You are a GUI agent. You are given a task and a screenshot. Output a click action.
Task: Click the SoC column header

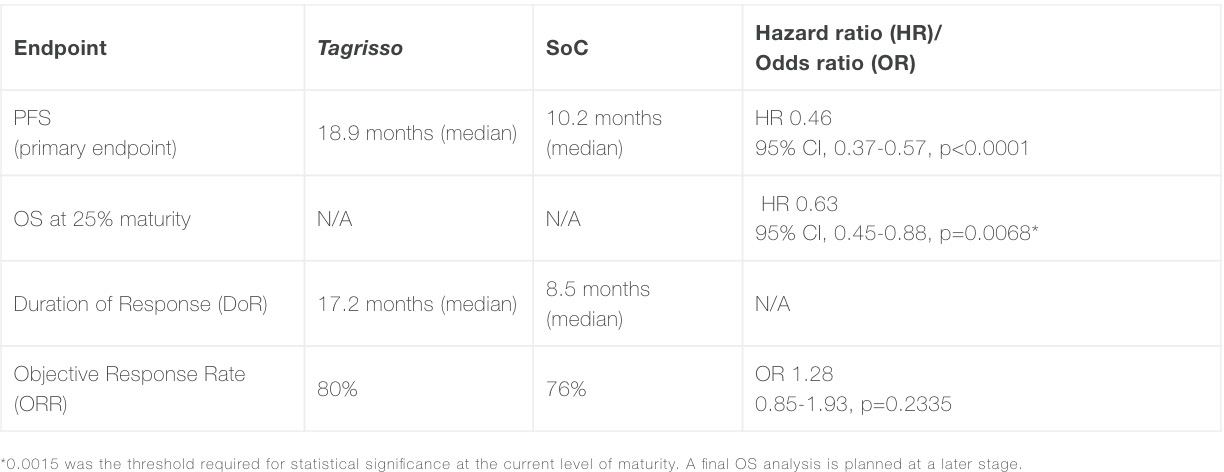pyautogui.click(x=567, y=48)
